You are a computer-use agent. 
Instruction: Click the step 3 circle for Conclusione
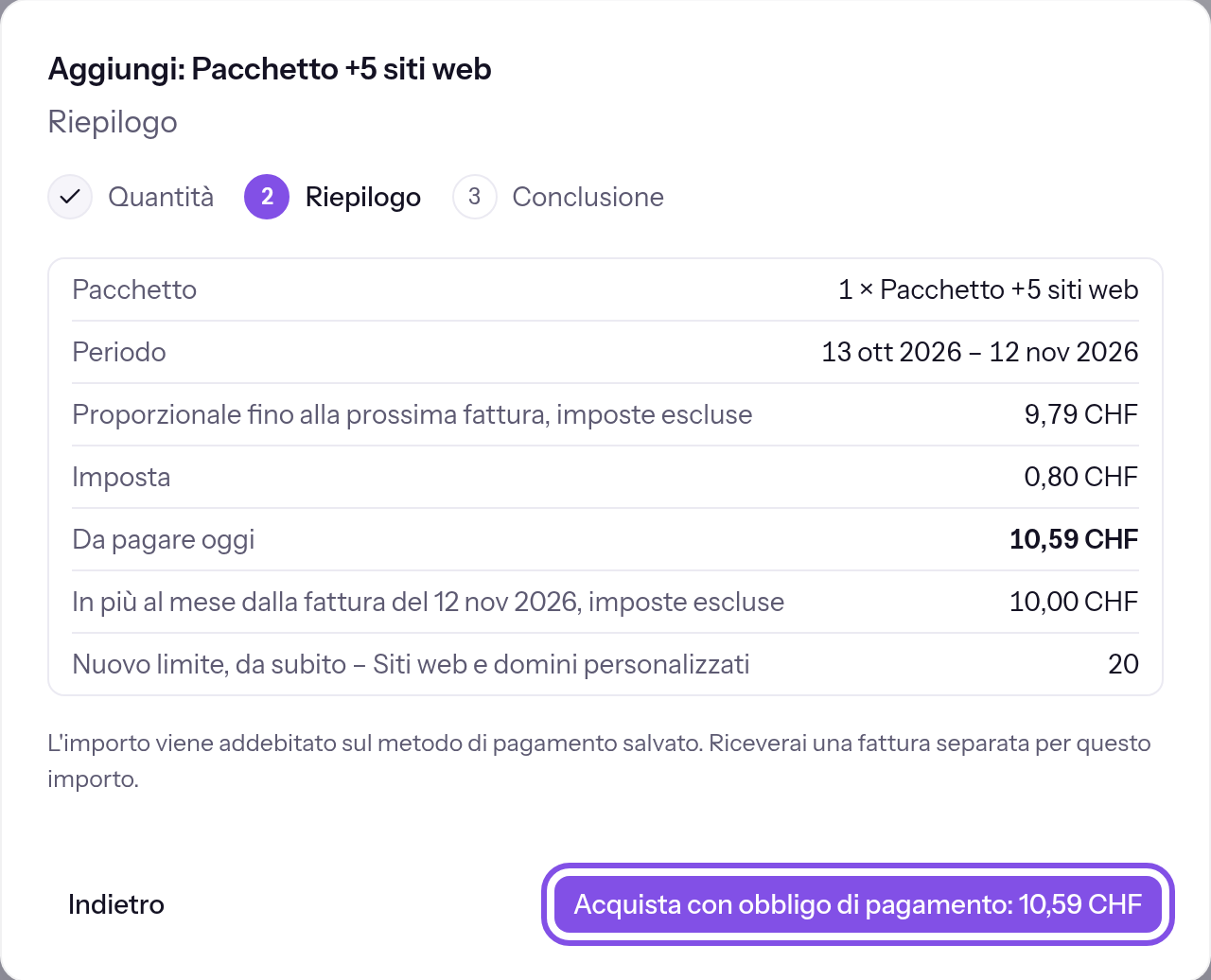click(475, 197)
